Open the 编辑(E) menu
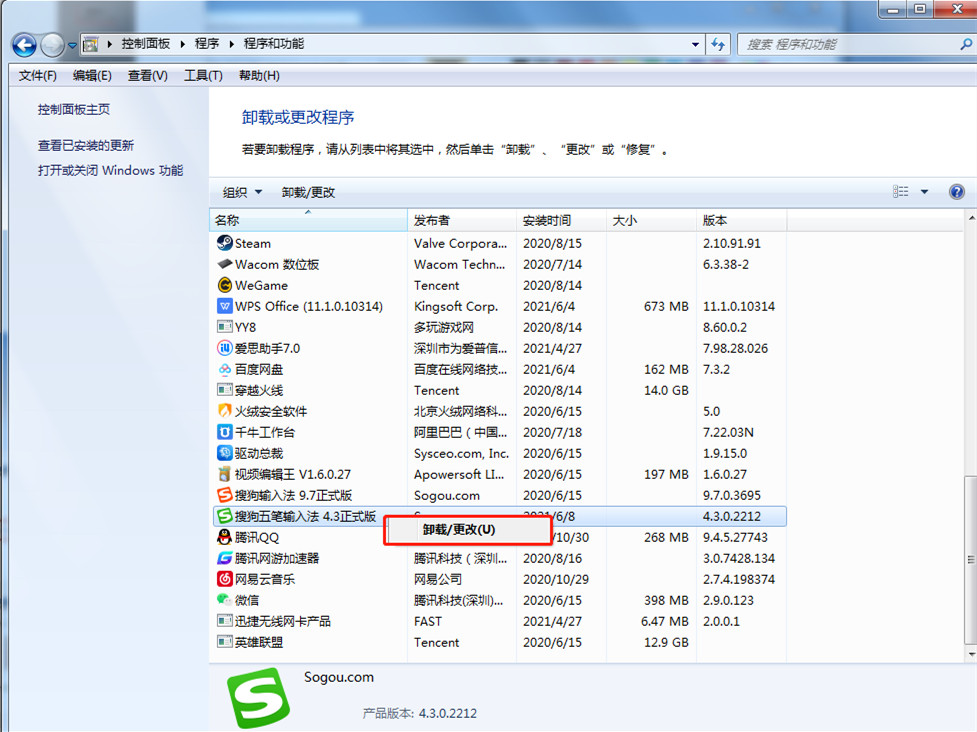 (x=92, y=75)
